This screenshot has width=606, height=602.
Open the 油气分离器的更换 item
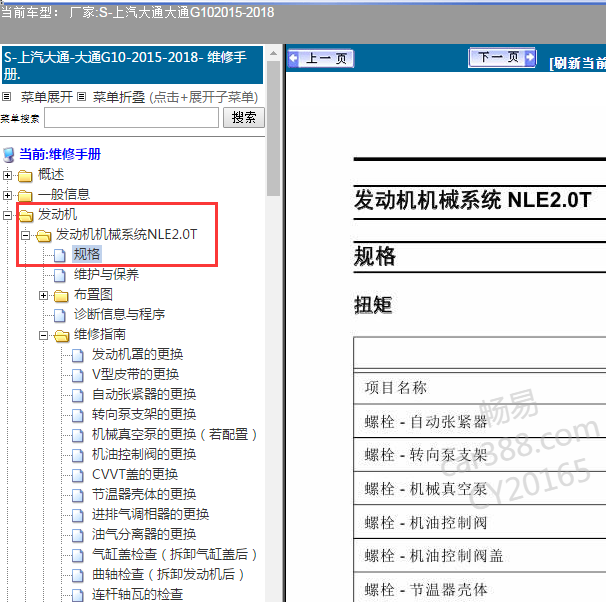coord(144,535)
